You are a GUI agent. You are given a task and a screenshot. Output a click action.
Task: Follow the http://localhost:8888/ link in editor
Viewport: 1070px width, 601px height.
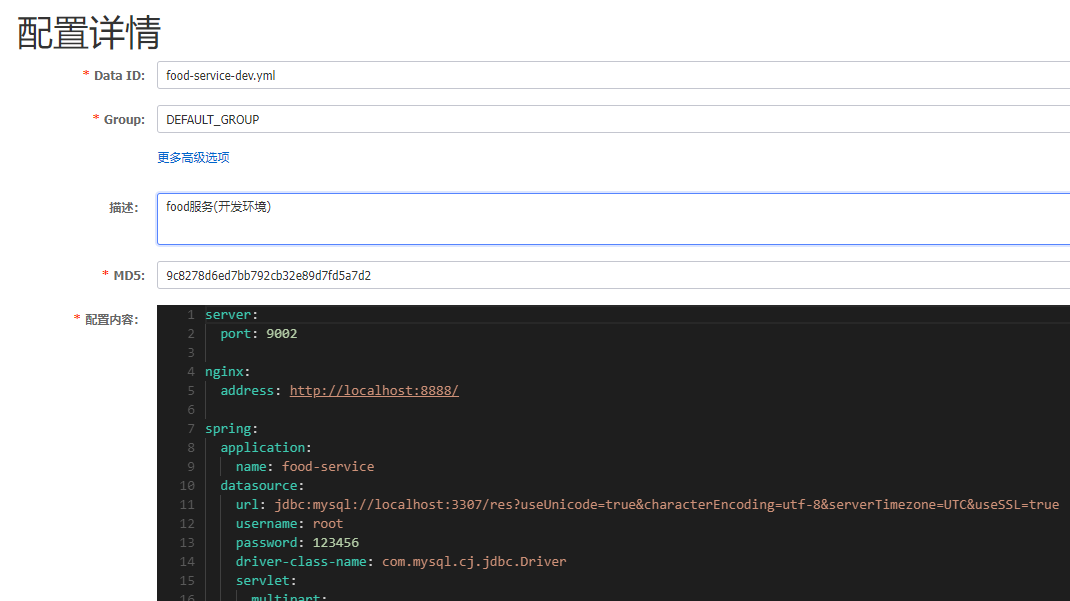373,391
